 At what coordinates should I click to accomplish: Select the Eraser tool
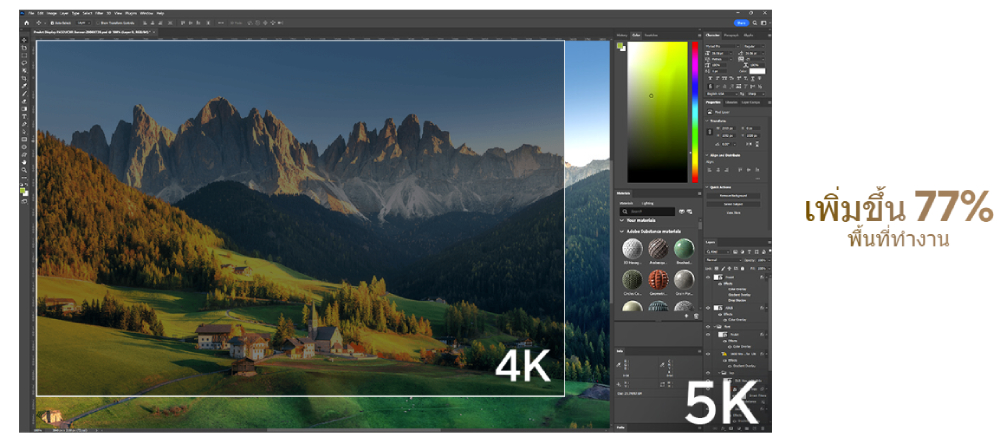pyautogui.click(x=24, y=101)
